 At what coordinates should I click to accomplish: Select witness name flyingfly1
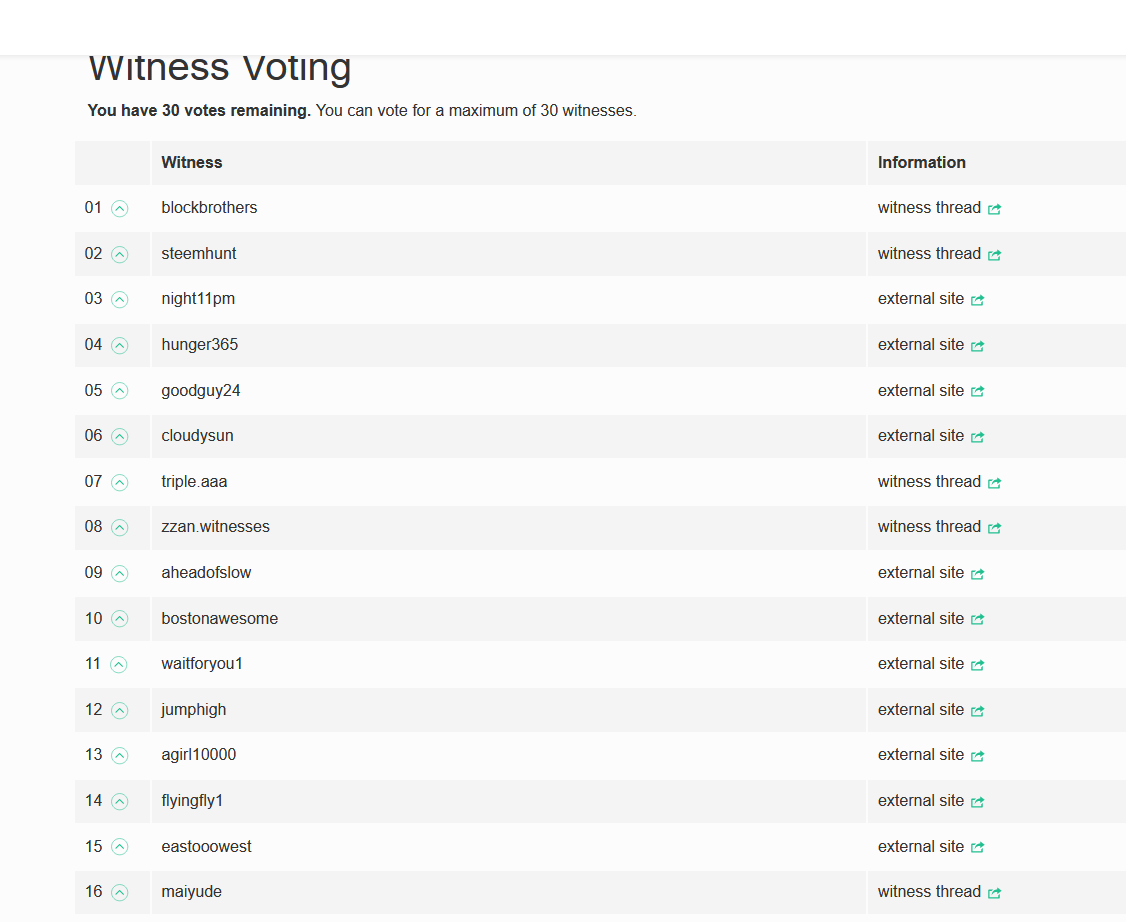pos(192,801)
